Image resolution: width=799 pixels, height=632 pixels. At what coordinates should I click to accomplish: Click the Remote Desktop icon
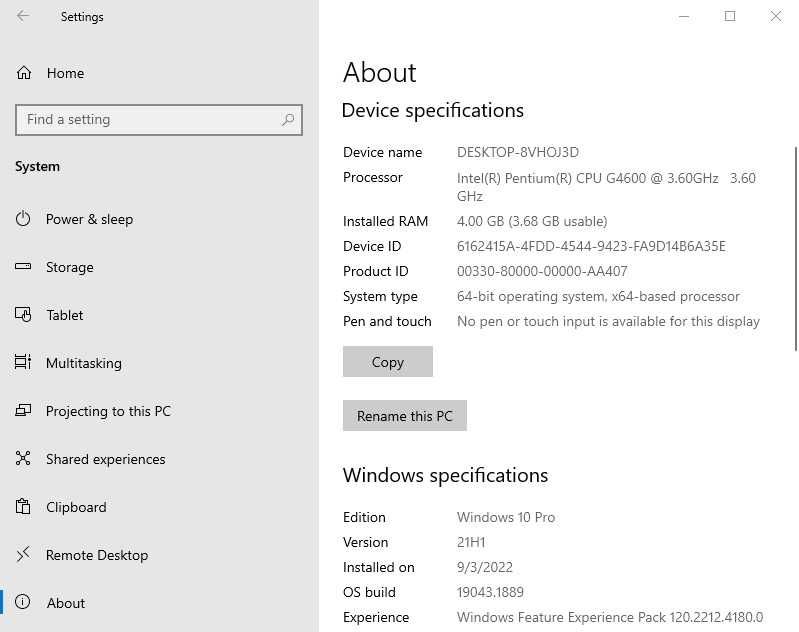24,555
